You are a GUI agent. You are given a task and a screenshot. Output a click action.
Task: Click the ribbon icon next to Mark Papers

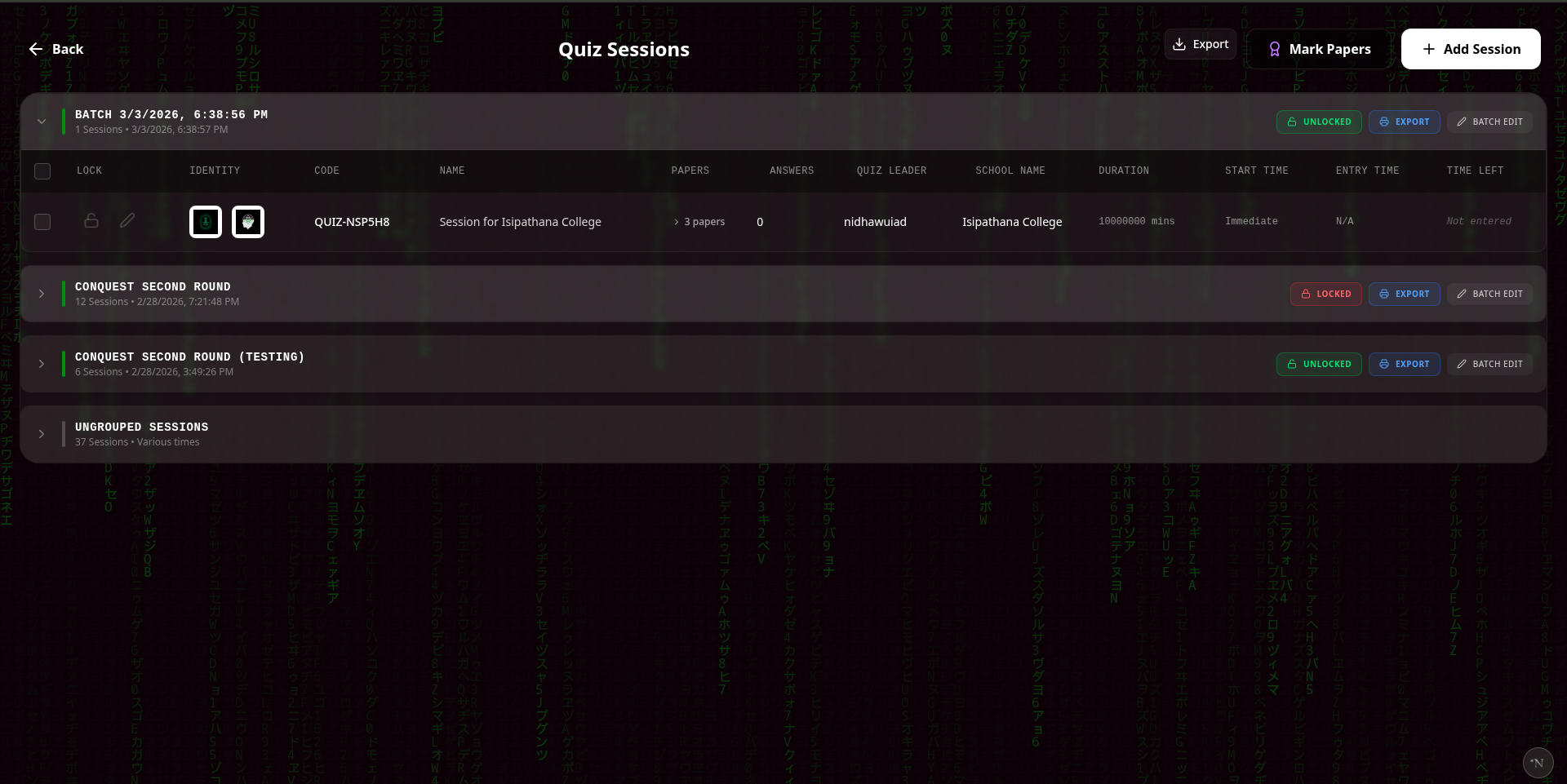tap(1275, 49)
